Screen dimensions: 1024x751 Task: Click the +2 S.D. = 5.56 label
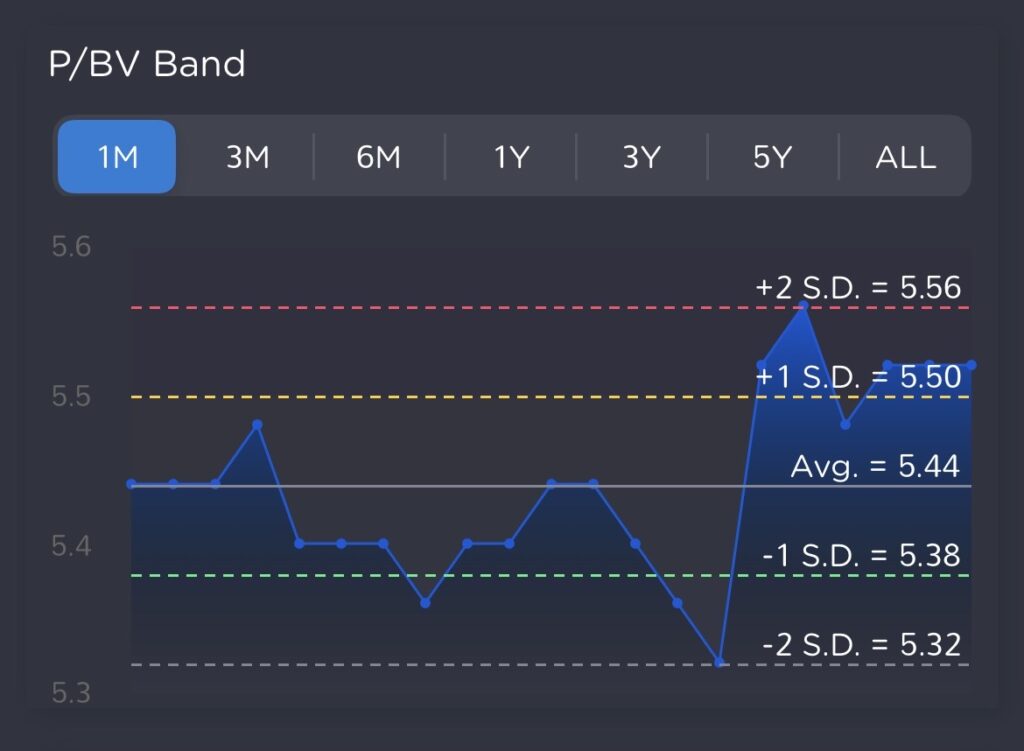click(x=858, y=288)
